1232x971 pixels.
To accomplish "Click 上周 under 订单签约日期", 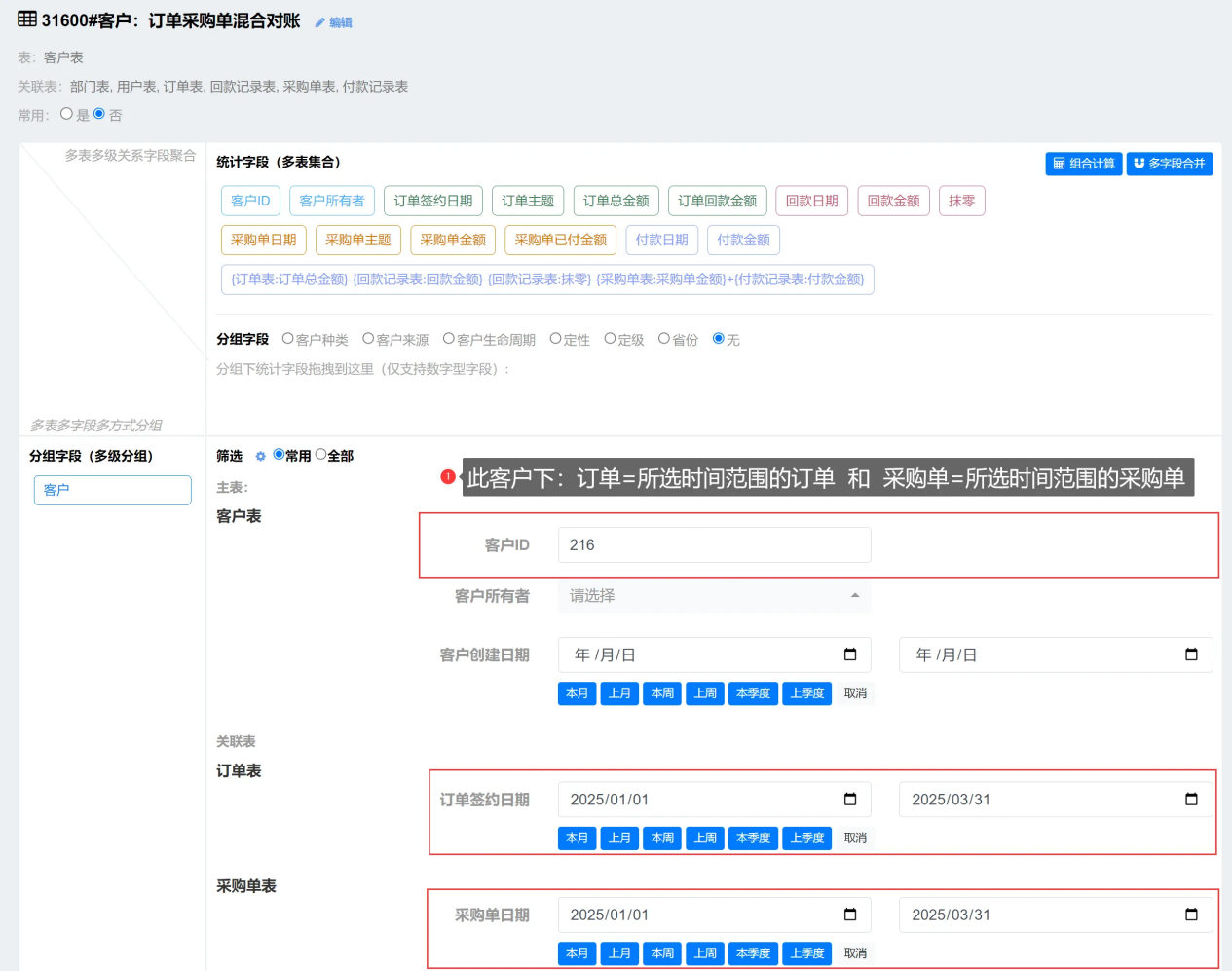I will point(706,838).
